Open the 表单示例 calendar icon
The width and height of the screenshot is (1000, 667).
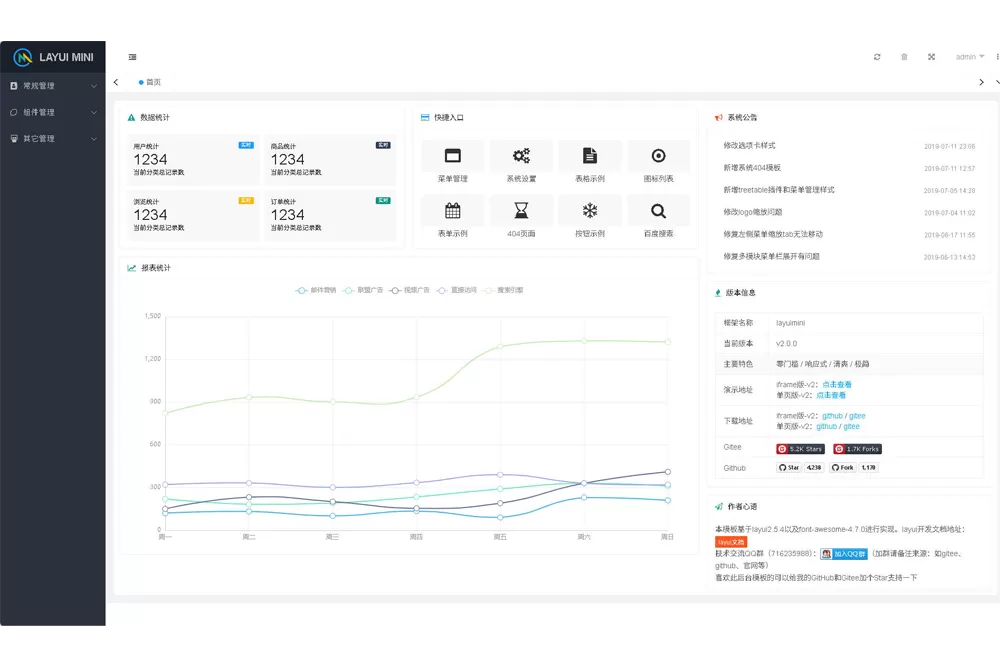(x=453, y=211)
